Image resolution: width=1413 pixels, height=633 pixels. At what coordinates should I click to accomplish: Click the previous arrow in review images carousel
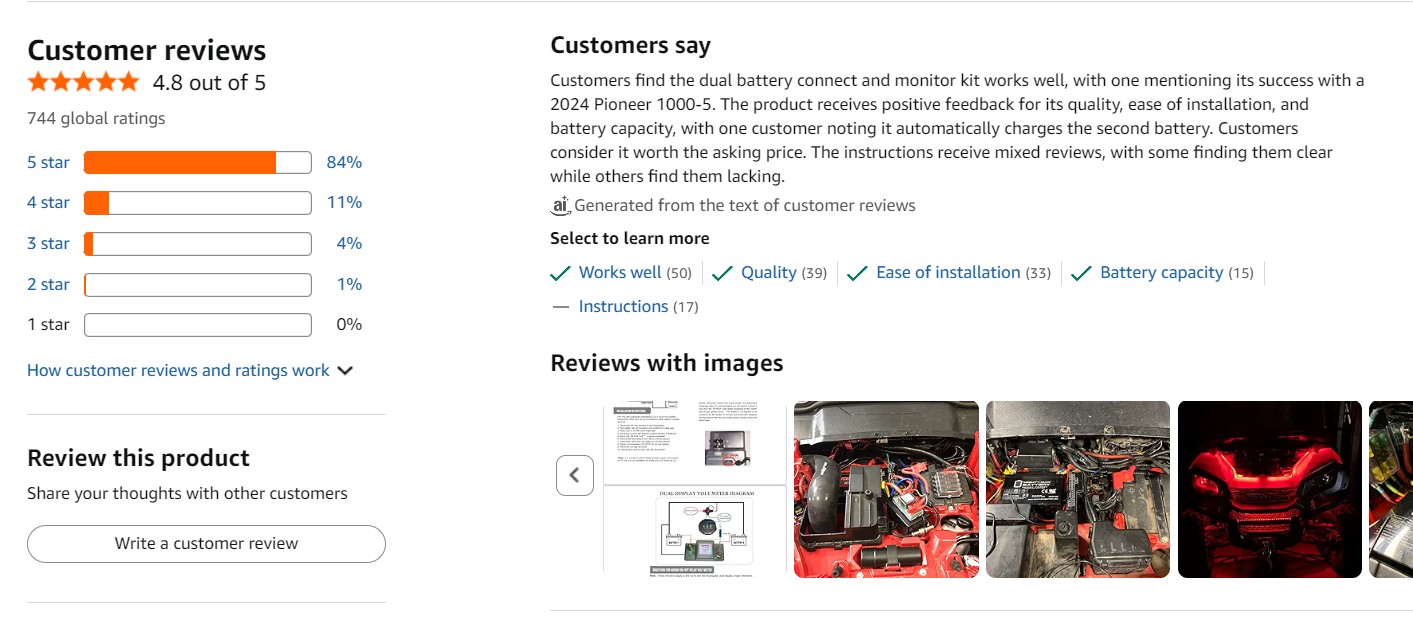point(574,475)
